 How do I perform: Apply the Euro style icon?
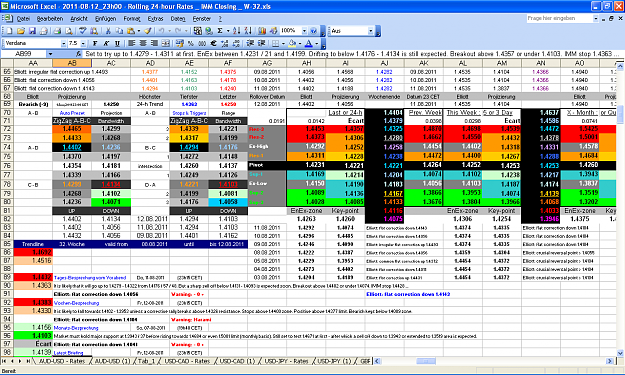[x=213, y=43]
